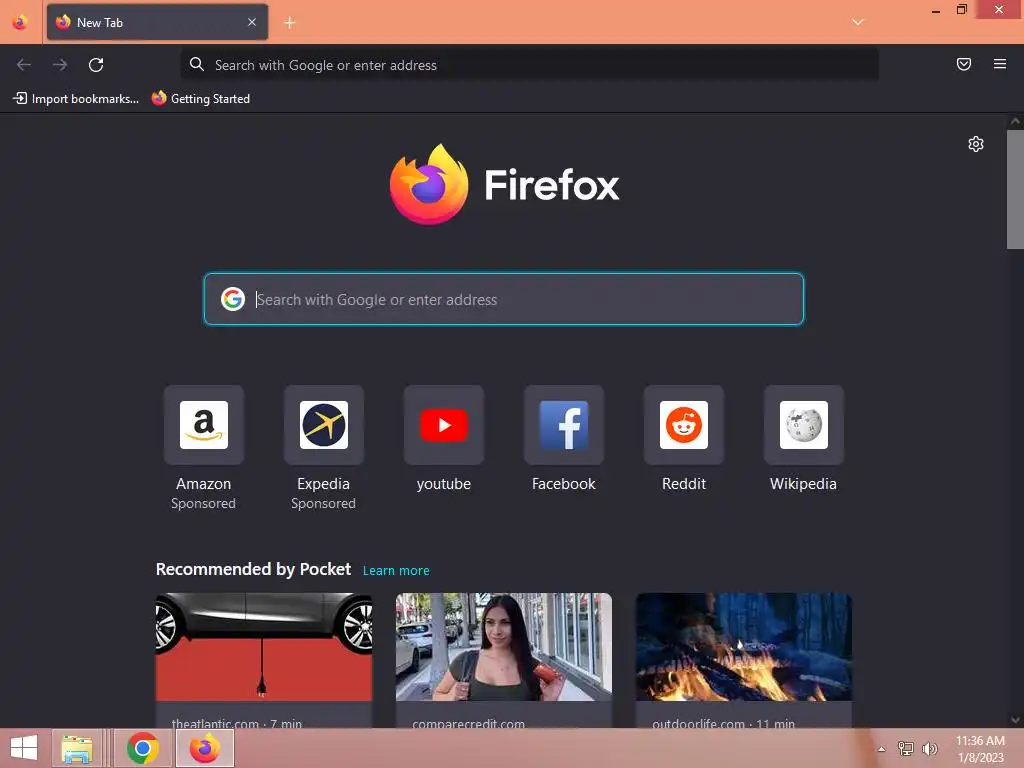The width and height of the screenshot is (1024, 768).
Task: Click the address bar magnifier icon
Action: tap(197, 64)
